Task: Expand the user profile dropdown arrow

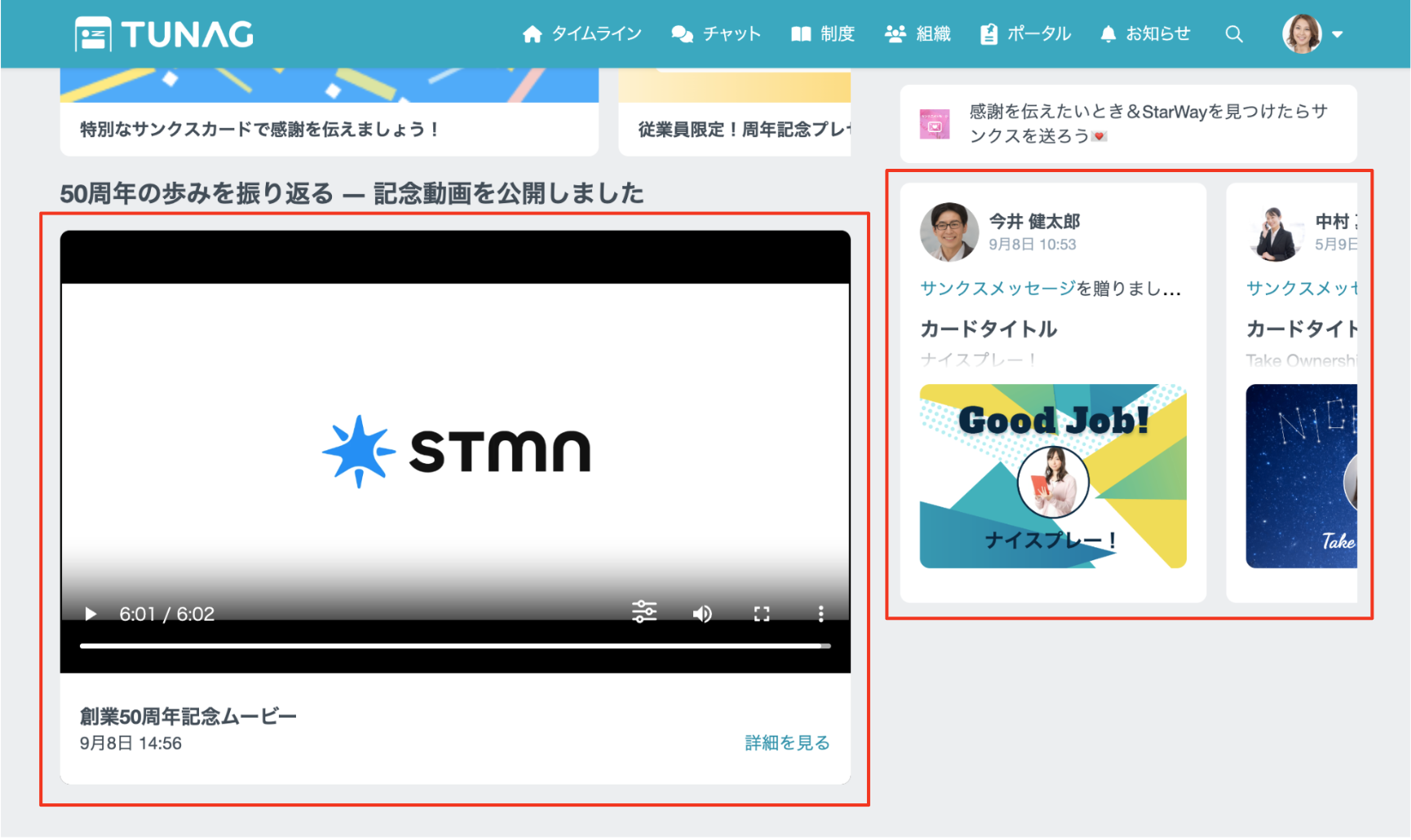Action: tap(1338, 34)
